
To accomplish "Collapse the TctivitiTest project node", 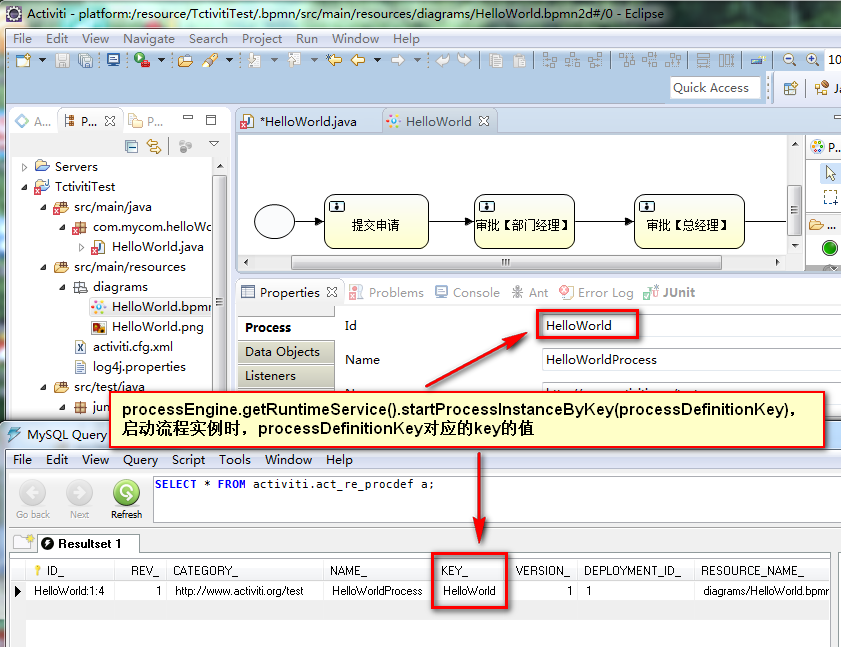I will [24, 187].
